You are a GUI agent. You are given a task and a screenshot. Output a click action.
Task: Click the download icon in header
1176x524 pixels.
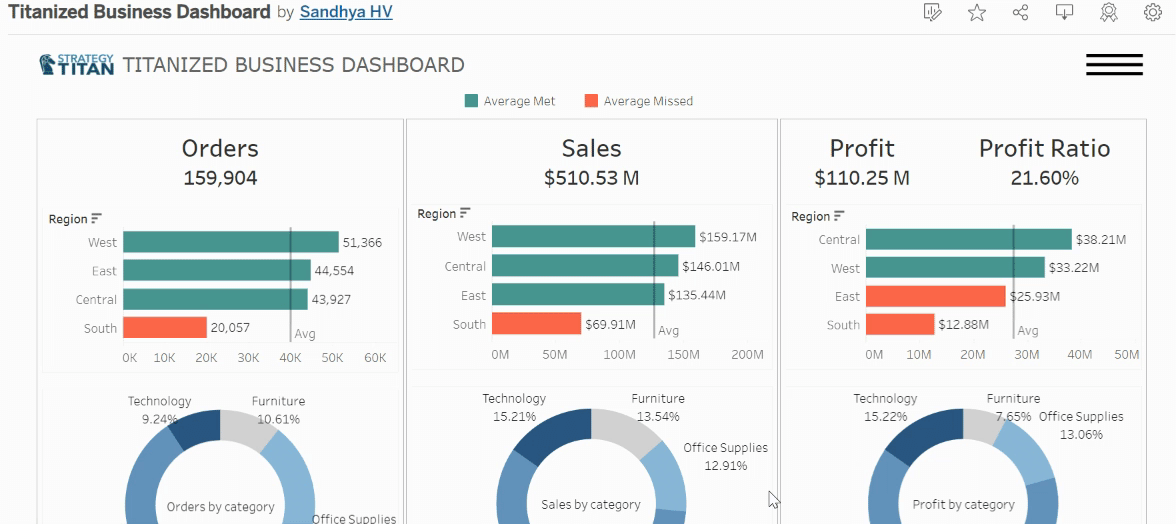[x=1064, y=12]
